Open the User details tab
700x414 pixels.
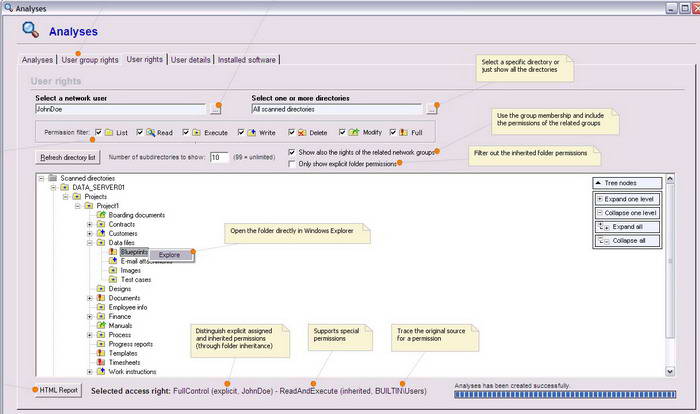pyautogui.click(x=191, y=60)
